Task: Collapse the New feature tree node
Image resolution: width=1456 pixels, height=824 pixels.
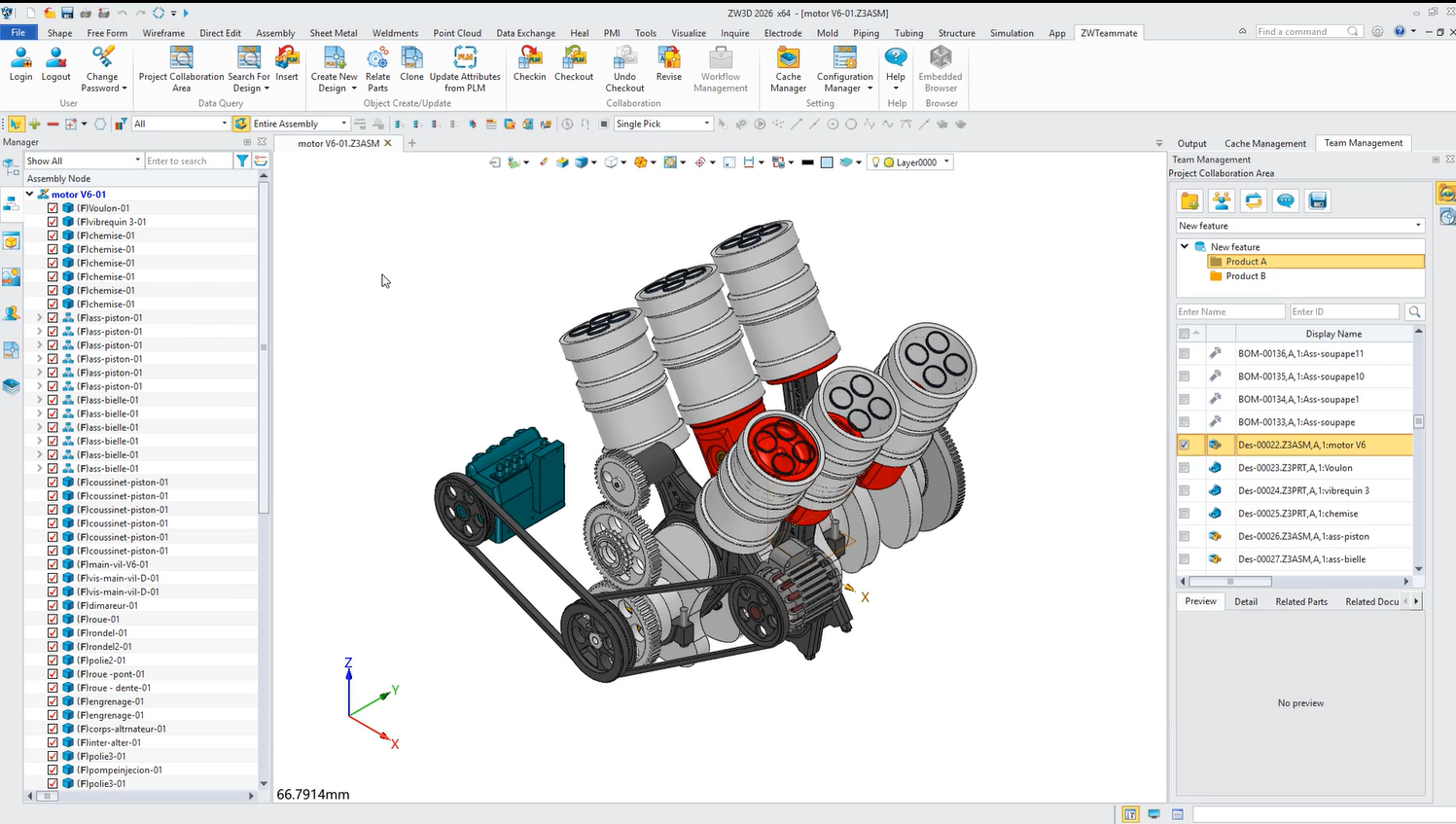Action: pos(1185,246)
